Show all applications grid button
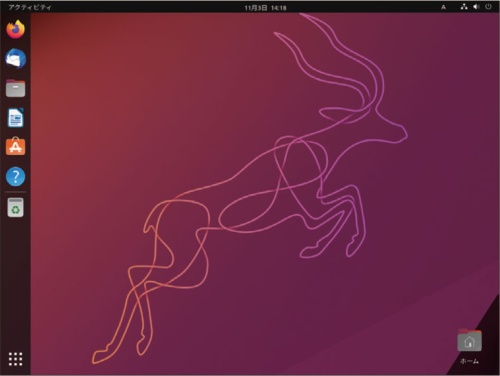Viewport: 500px width, 376px height. (x=15, y=359)
